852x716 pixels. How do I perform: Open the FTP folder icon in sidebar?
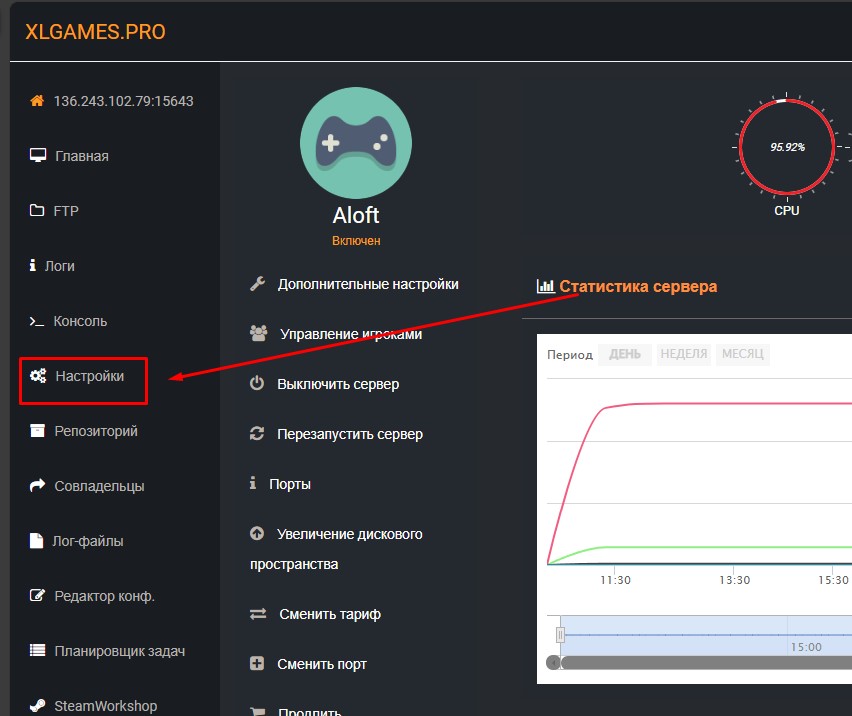coord(36,210)
